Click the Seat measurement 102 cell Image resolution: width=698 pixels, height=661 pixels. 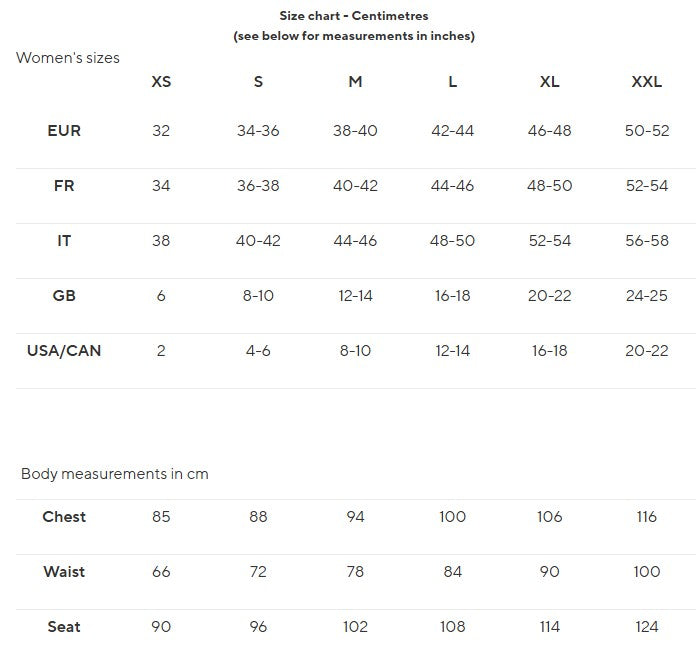tap(355, 627)
